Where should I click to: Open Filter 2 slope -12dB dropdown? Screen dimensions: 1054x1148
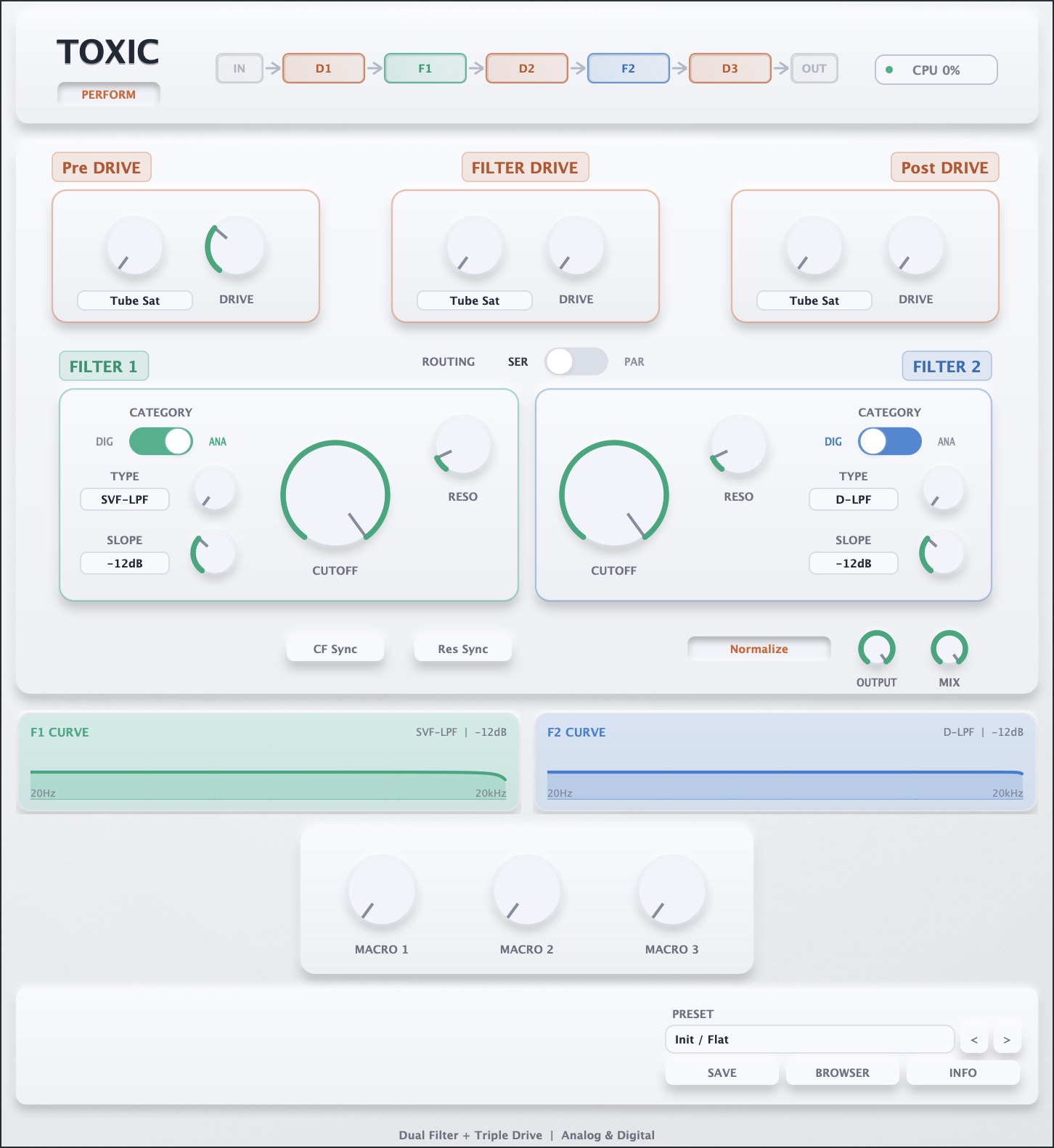pyautogui.click(x=854, y=563)
